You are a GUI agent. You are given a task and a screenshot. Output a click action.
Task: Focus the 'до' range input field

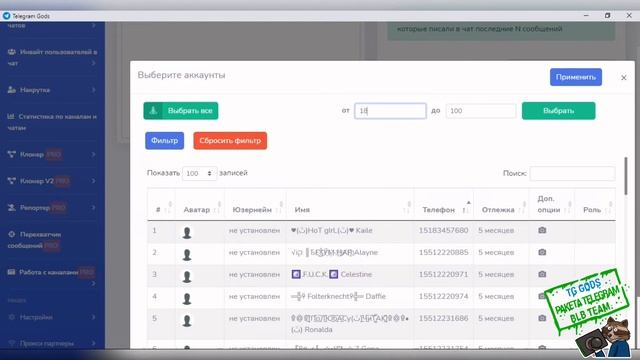point(481,111)
